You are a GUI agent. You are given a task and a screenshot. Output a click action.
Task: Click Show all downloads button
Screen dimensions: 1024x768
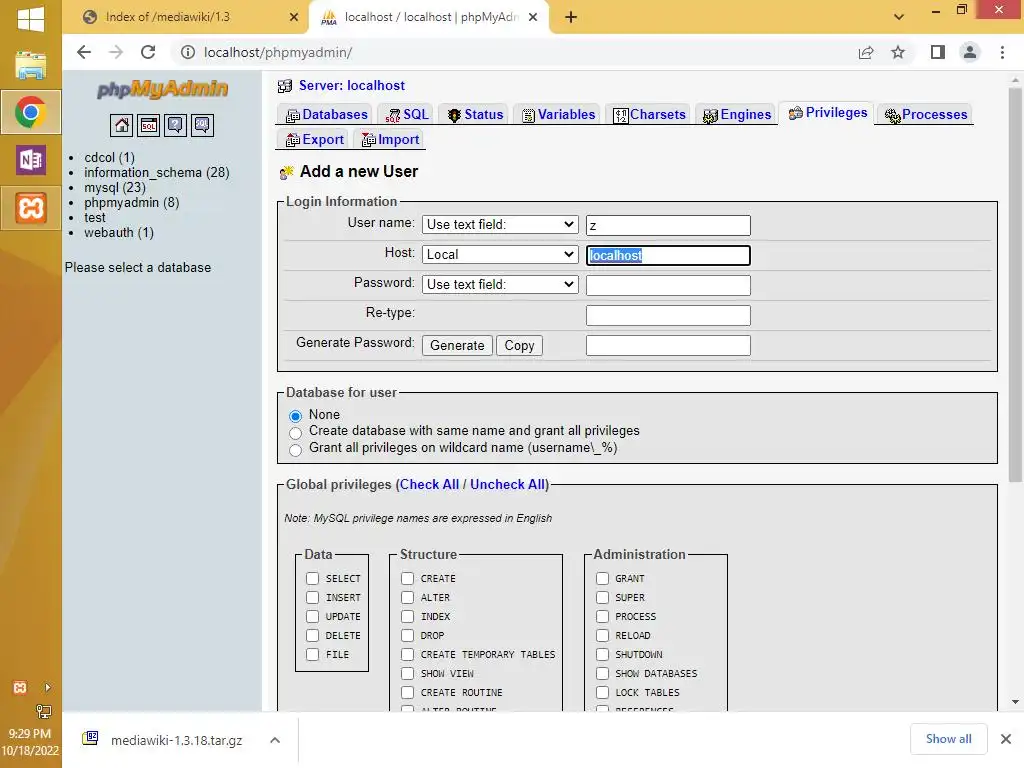[x=948, y=739]
